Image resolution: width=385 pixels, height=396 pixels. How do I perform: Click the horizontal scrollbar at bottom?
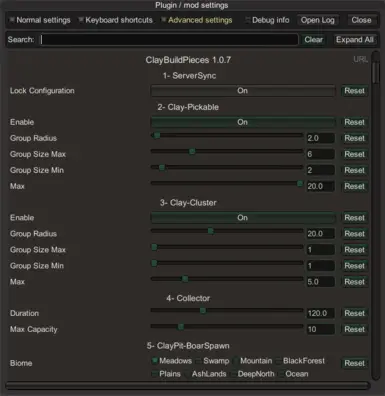188,386
